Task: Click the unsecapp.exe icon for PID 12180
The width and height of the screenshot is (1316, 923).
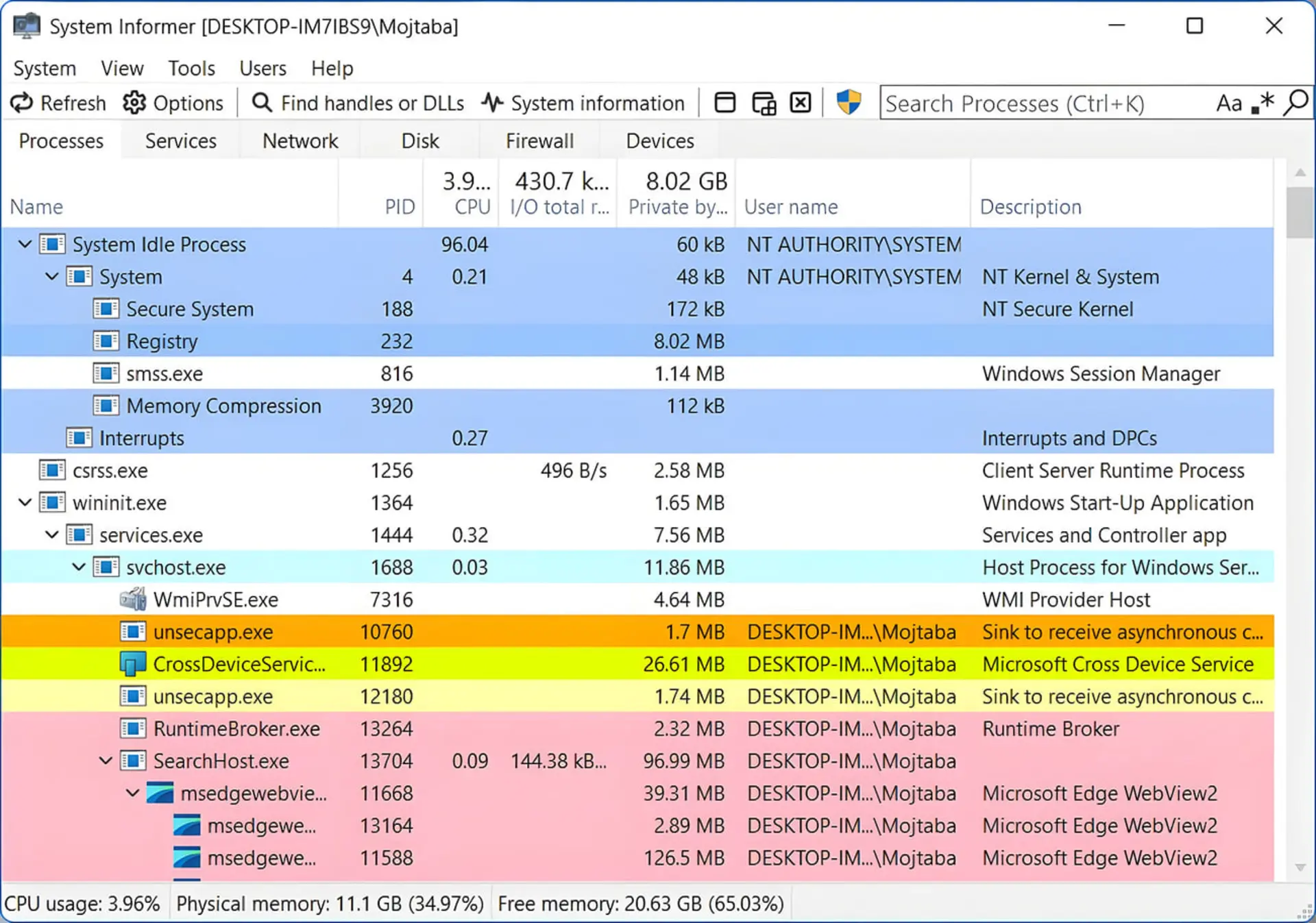Action: (x=133, y=696)
